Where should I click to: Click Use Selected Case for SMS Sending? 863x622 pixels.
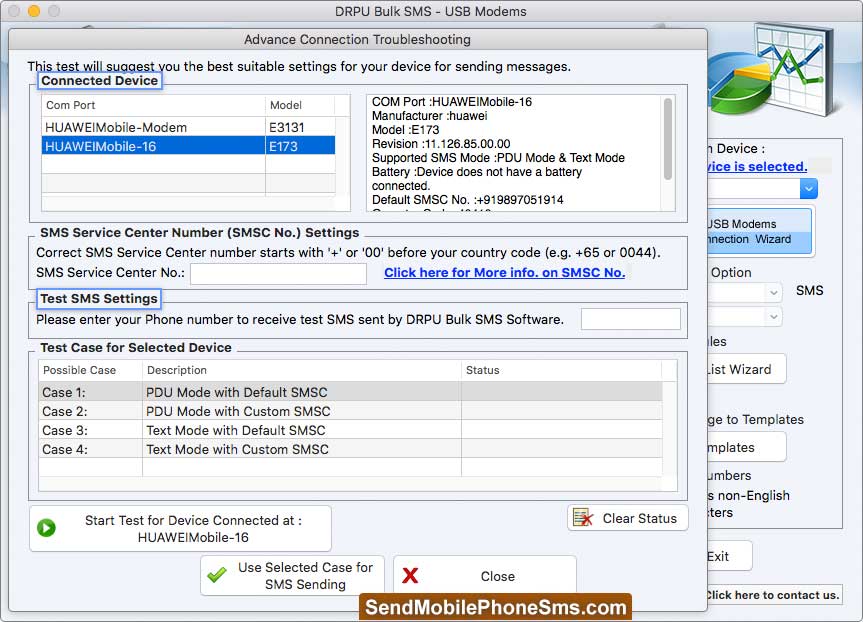(x=292, y=576)
